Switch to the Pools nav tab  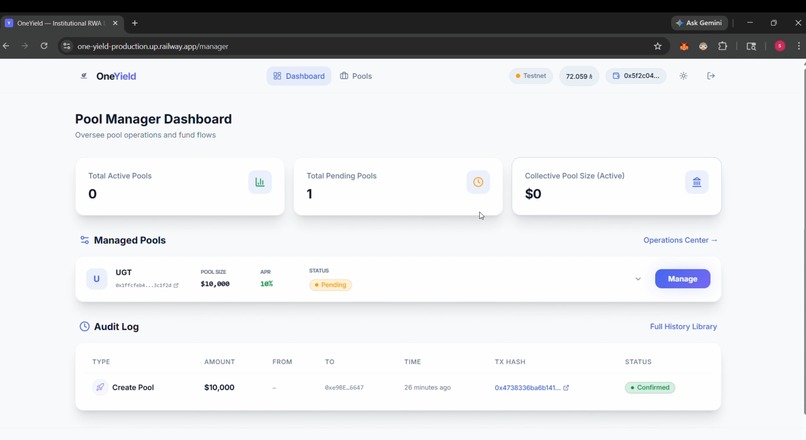tap(356, 76)
